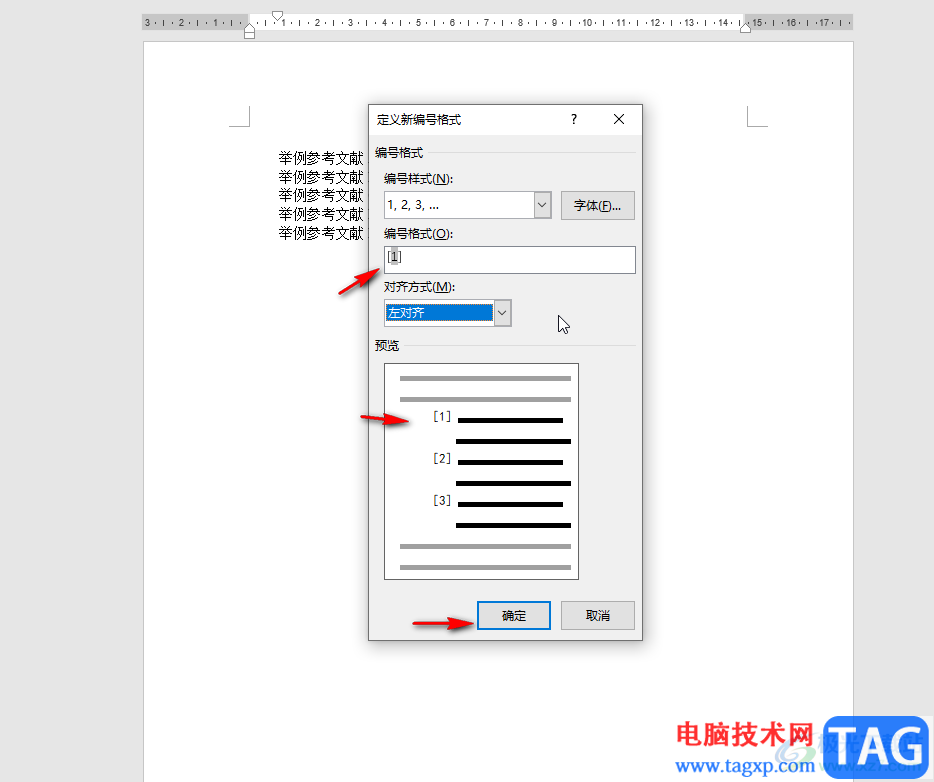Click the first-line indent marker on ruler
This screenshot has width=934, height=782.
pos(278,15)
